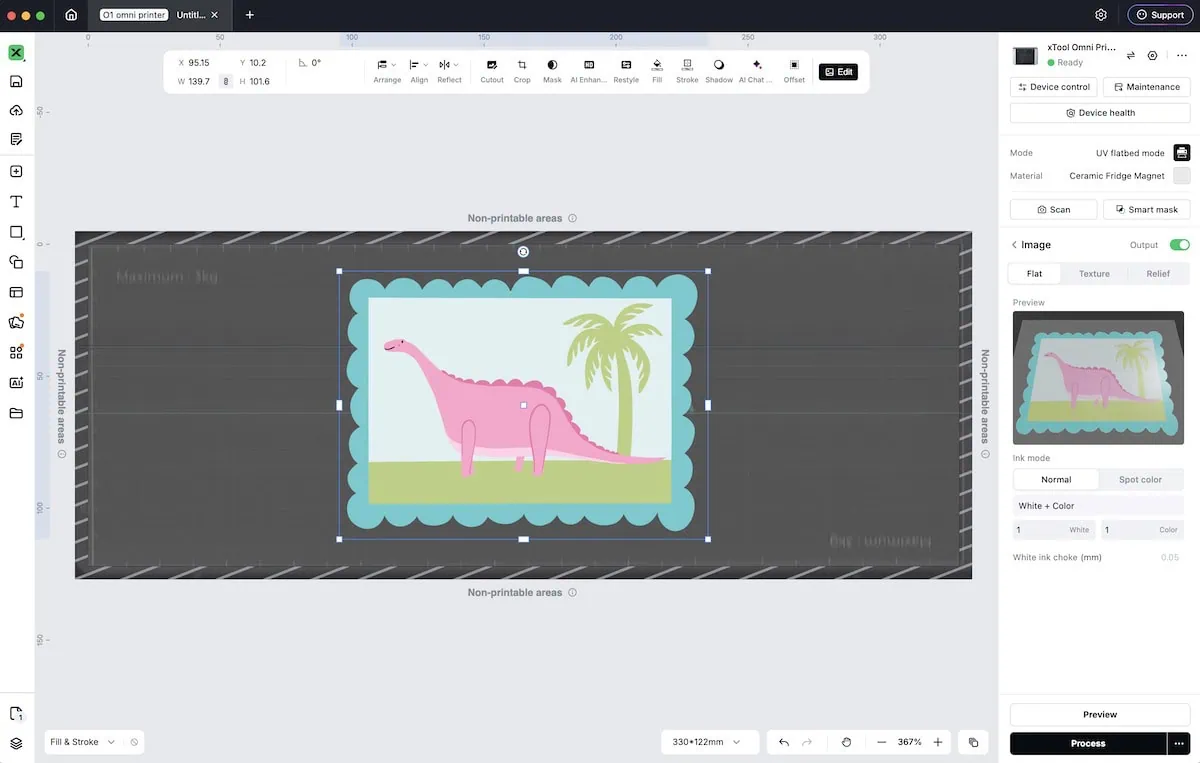Click the Cutout tool

click(x=492, y=71)
